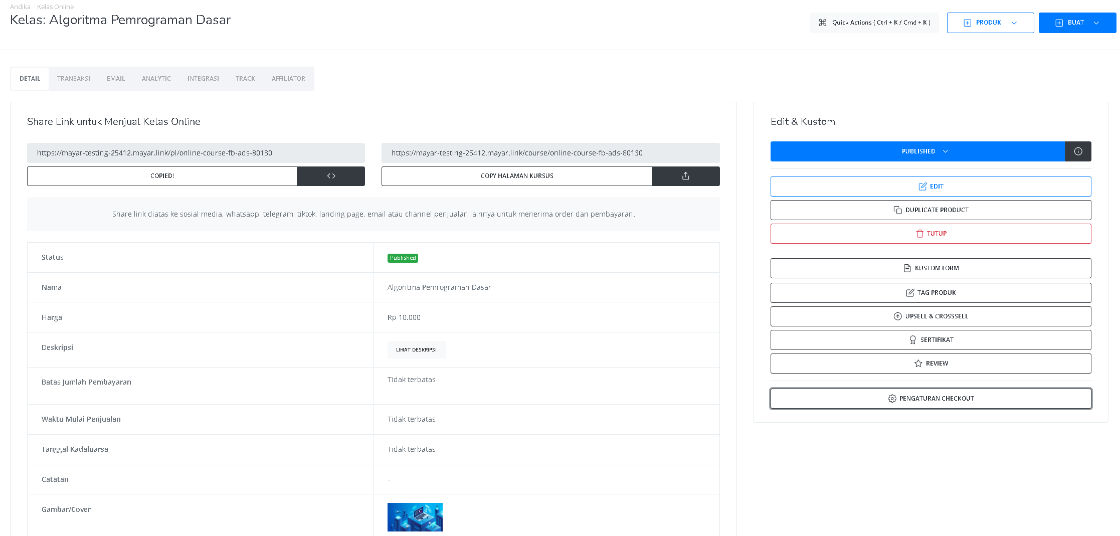Expand the BUAT dropdown

1076,23
